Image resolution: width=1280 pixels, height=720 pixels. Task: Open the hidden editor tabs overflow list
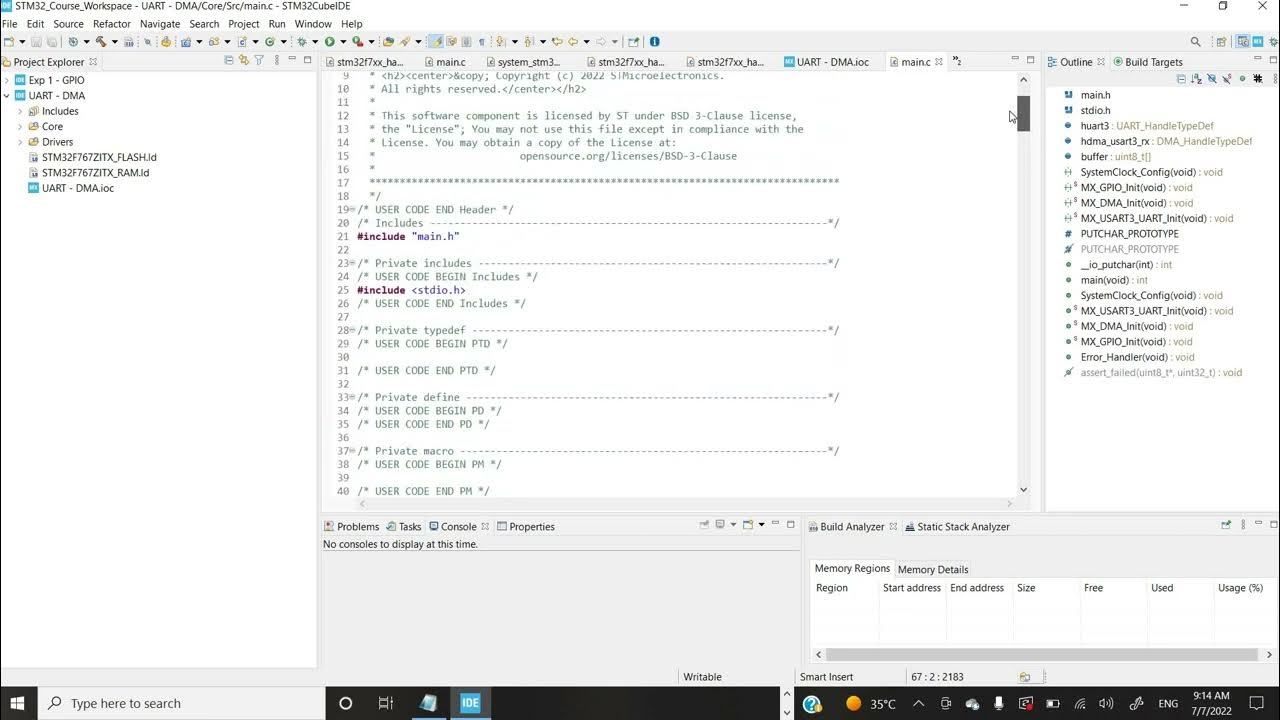pyautogui.click(x=956, y=62)
